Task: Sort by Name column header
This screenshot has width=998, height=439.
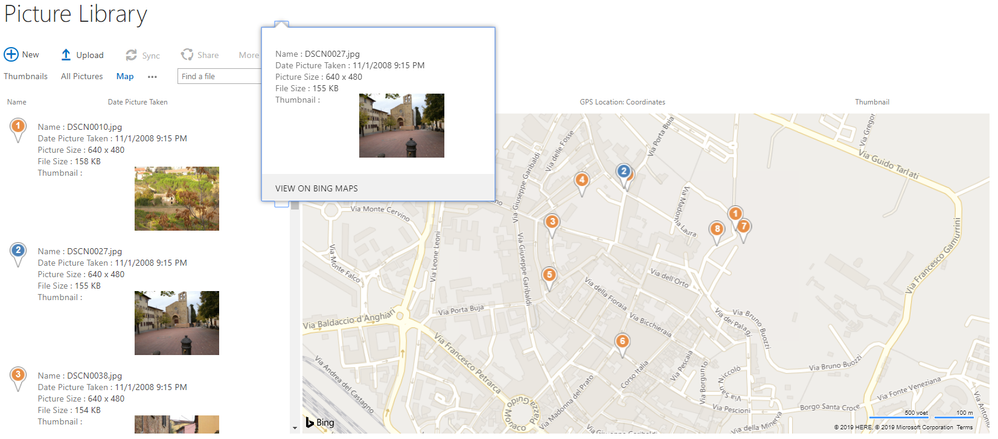Action: coord(17,102)
